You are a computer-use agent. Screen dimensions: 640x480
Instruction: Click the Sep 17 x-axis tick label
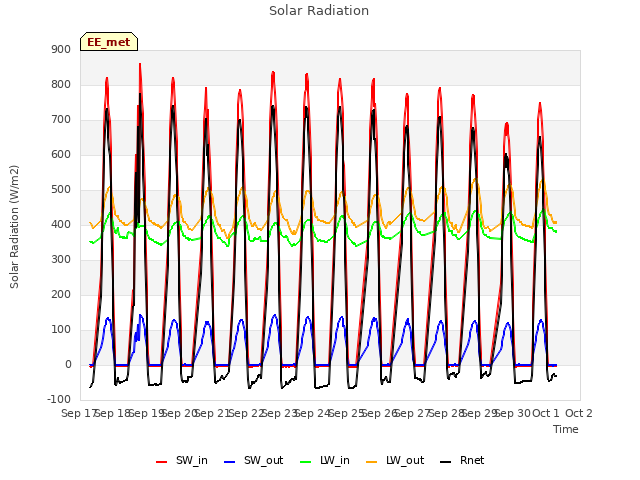tap(78, 413)
